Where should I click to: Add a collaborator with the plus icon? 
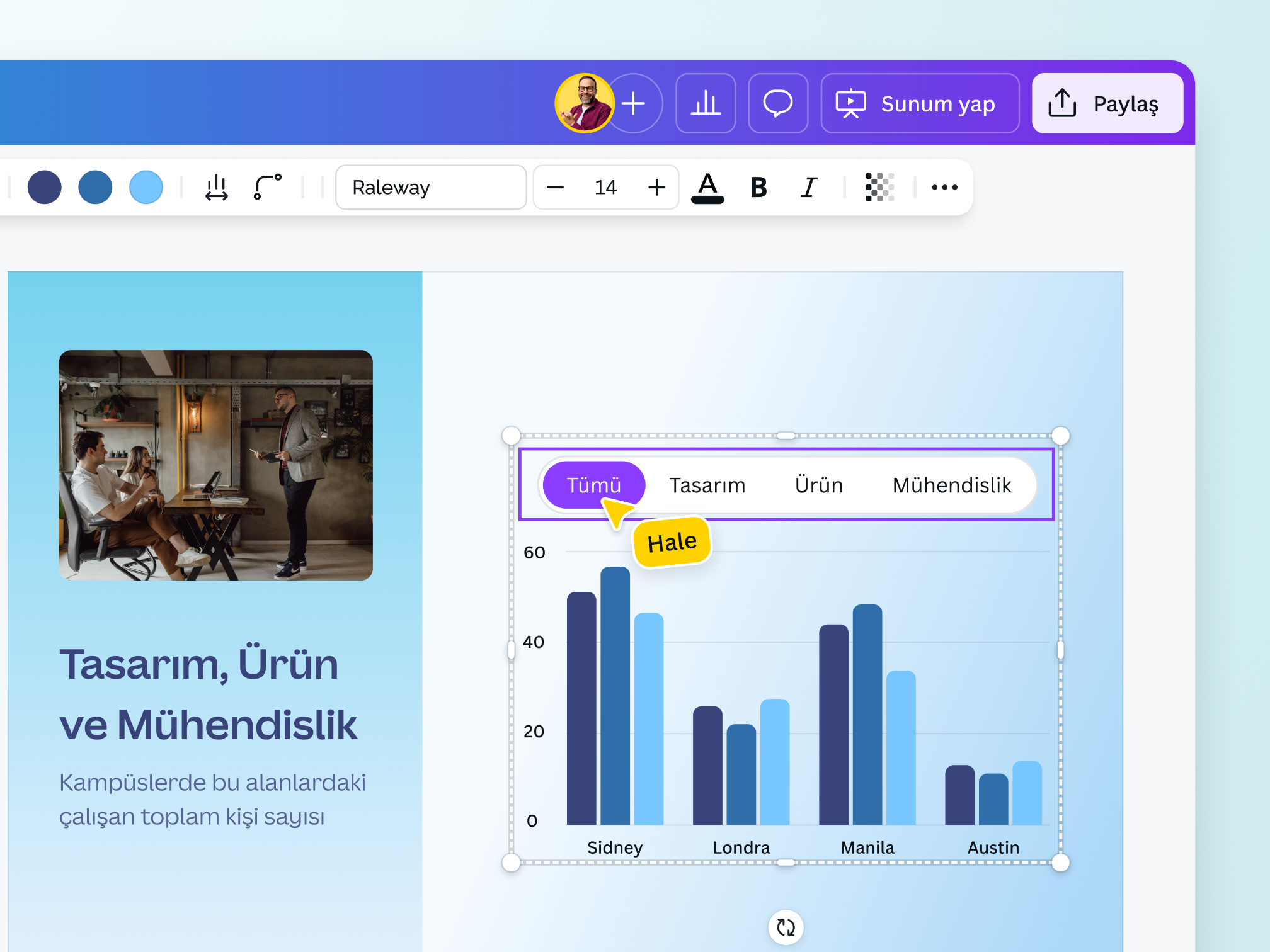[x=634, y=103]
